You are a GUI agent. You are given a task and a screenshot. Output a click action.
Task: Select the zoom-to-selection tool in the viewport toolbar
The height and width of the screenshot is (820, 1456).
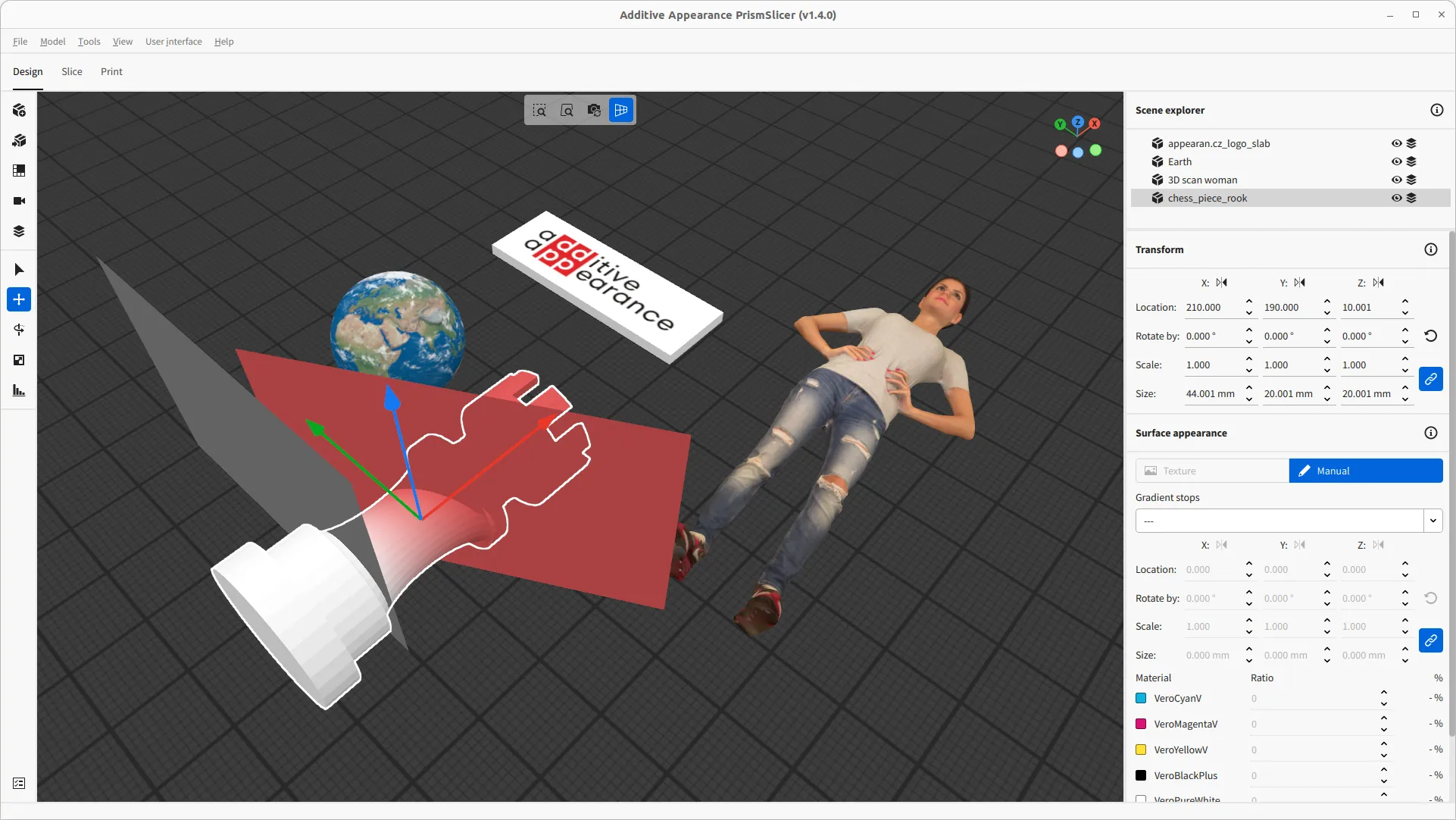(540, 110)
